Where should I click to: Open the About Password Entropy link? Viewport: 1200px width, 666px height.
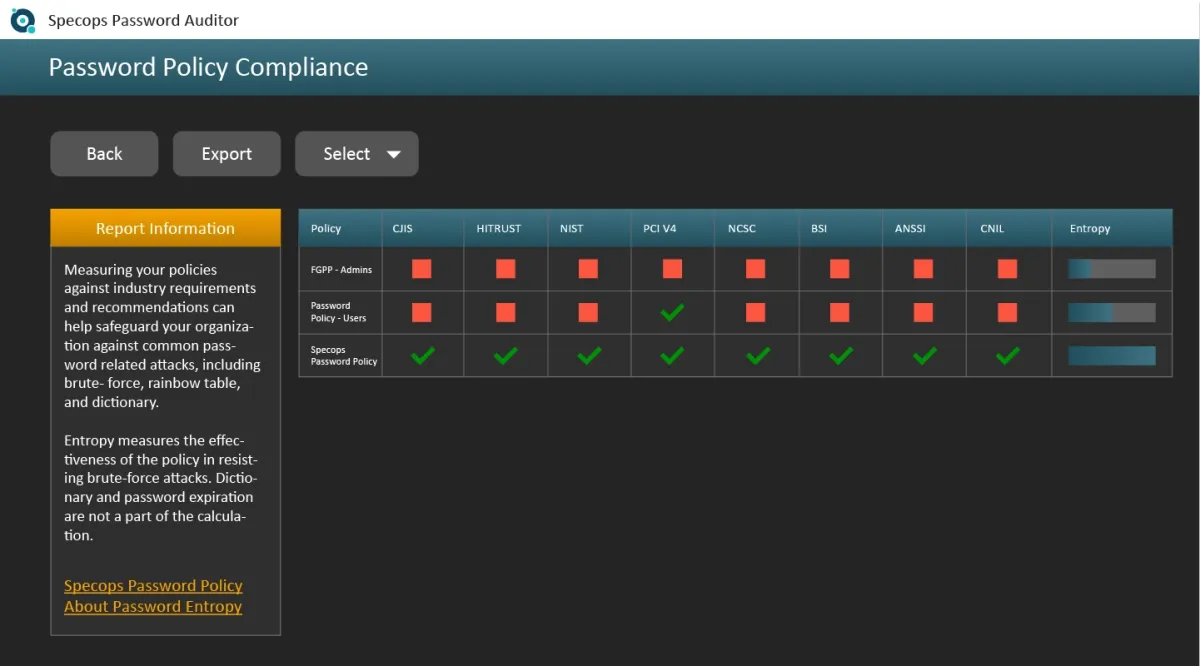[153, 606]
